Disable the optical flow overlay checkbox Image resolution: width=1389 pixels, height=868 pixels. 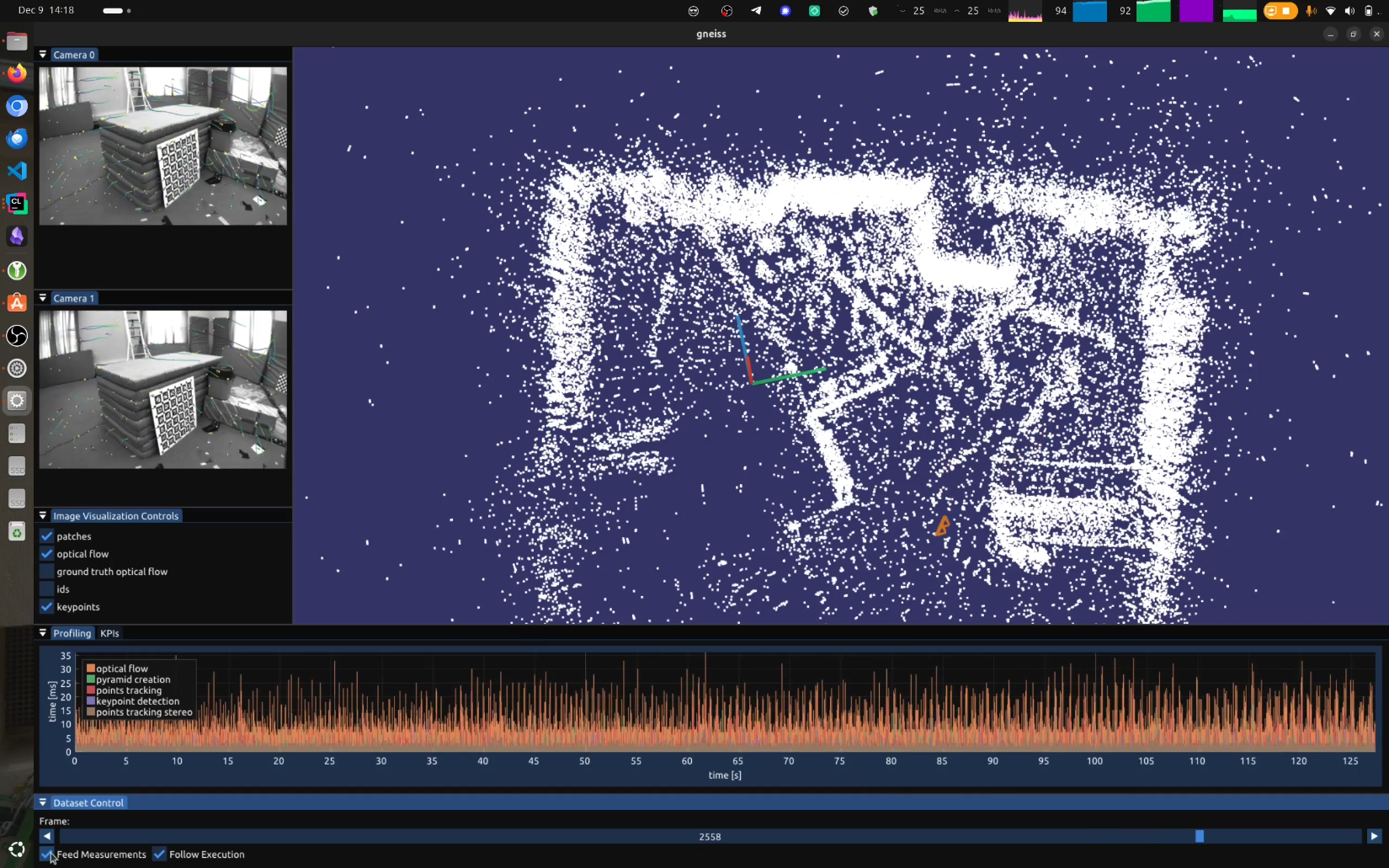[x=47, y=554]
